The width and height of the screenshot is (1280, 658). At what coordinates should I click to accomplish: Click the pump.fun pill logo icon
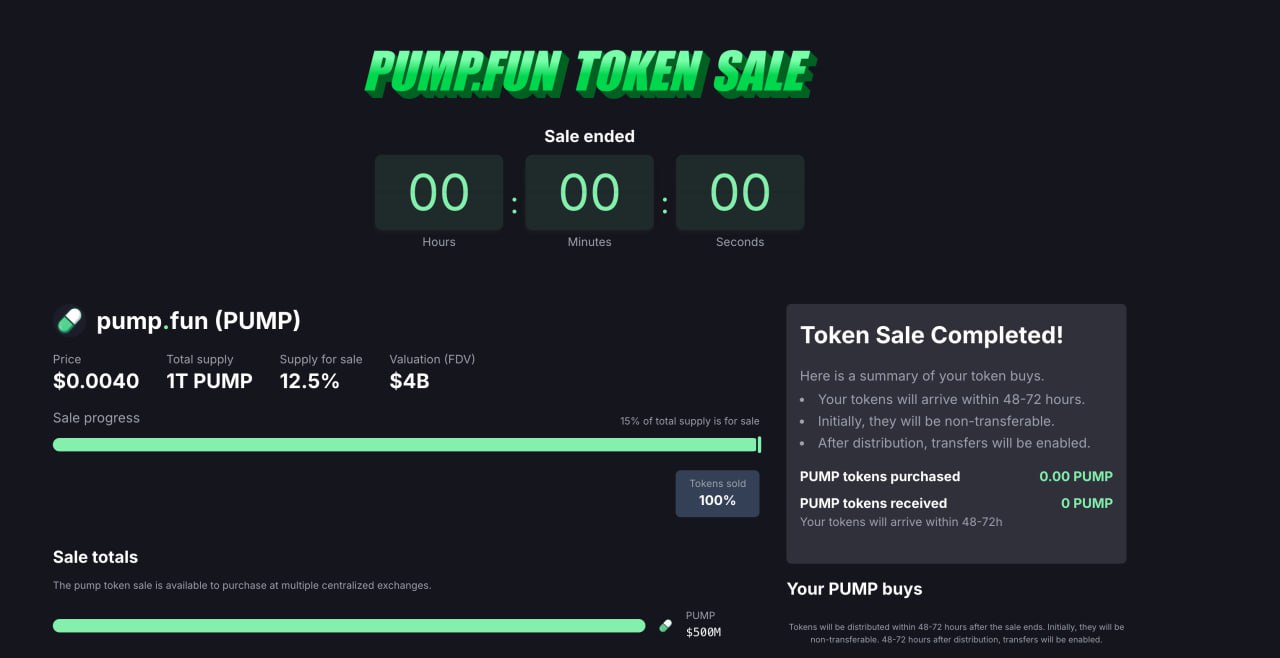pos(69,321)
